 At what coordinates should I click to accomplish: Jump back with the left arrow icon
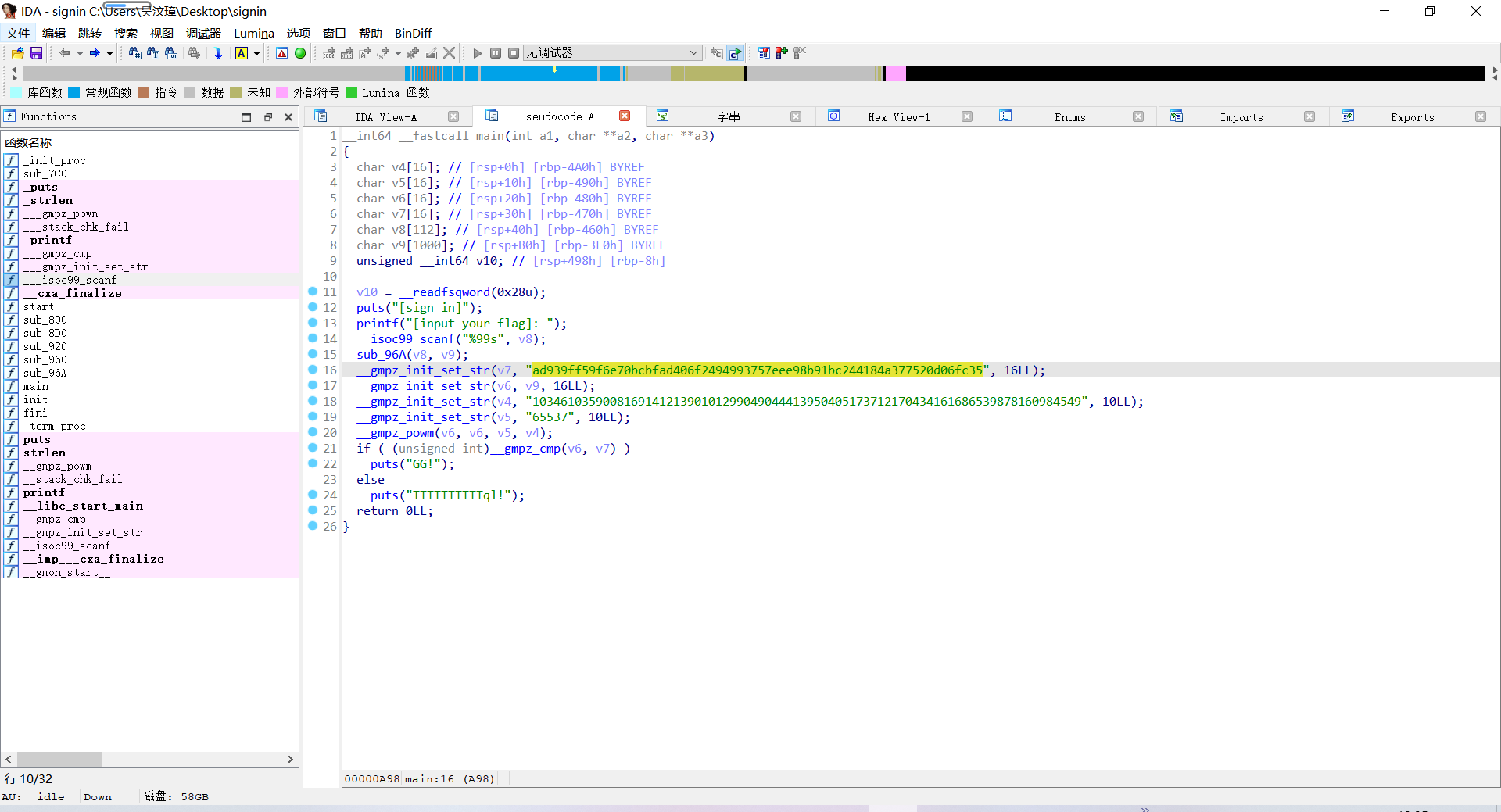[65, 53]
